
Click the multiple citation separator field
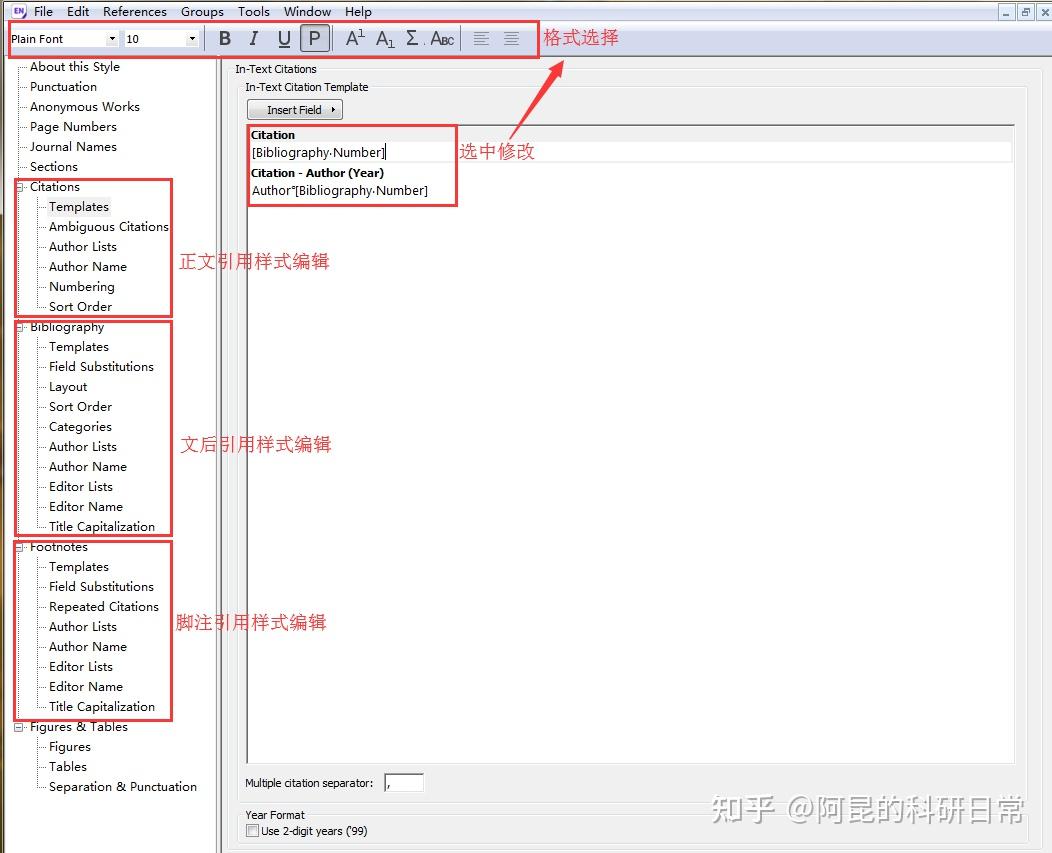coord(403,783)
